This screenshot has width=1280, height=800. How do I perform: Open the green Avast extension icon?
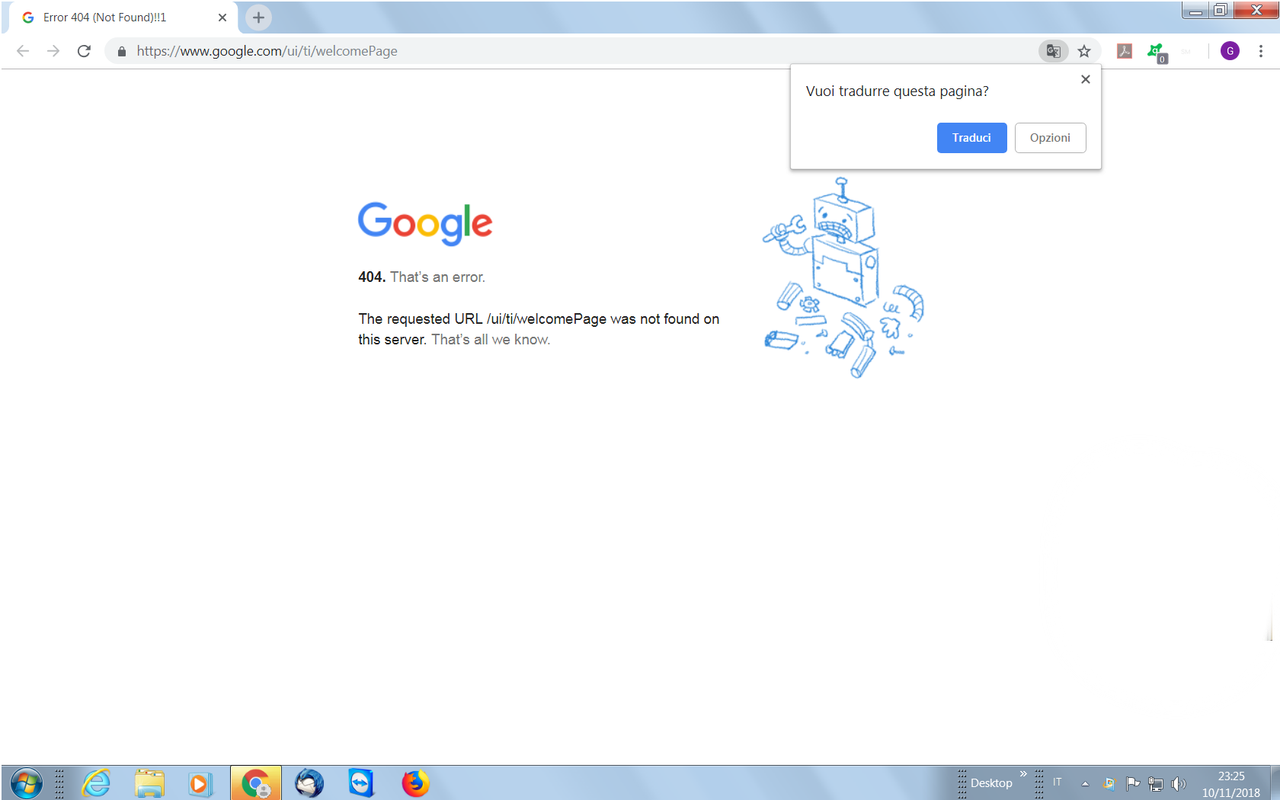pyautogui.click(x=1156, y=52)
